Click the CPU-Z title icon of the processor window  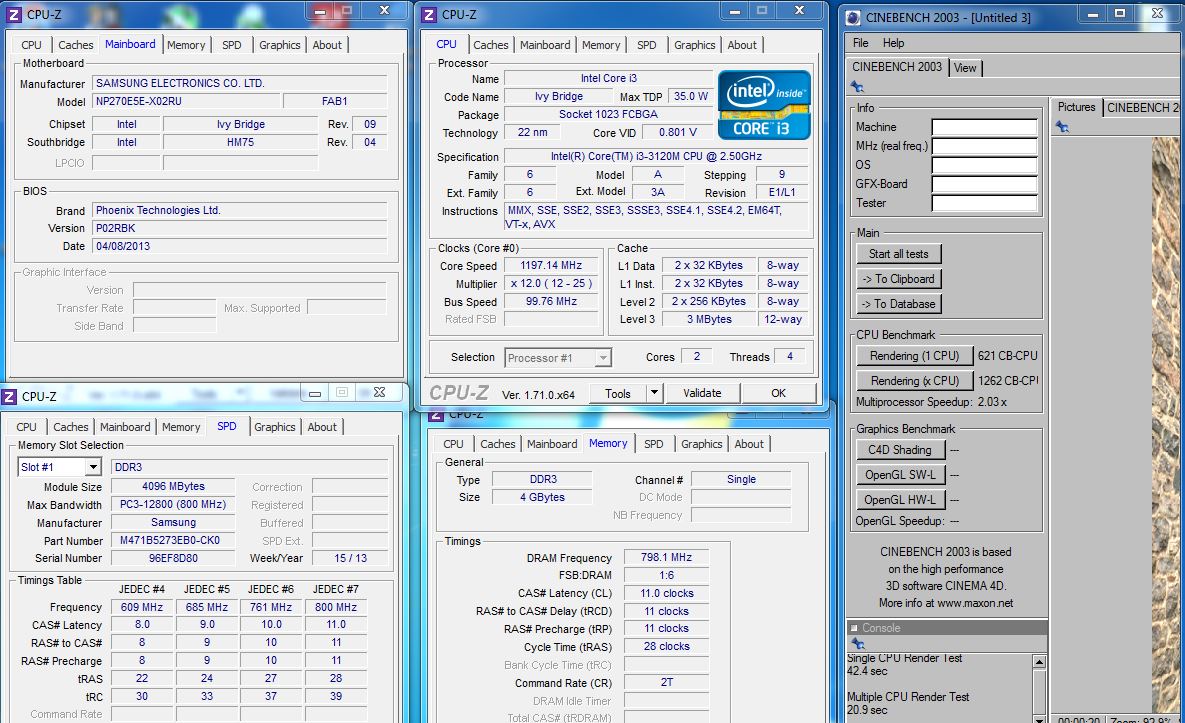coord(429,14)
